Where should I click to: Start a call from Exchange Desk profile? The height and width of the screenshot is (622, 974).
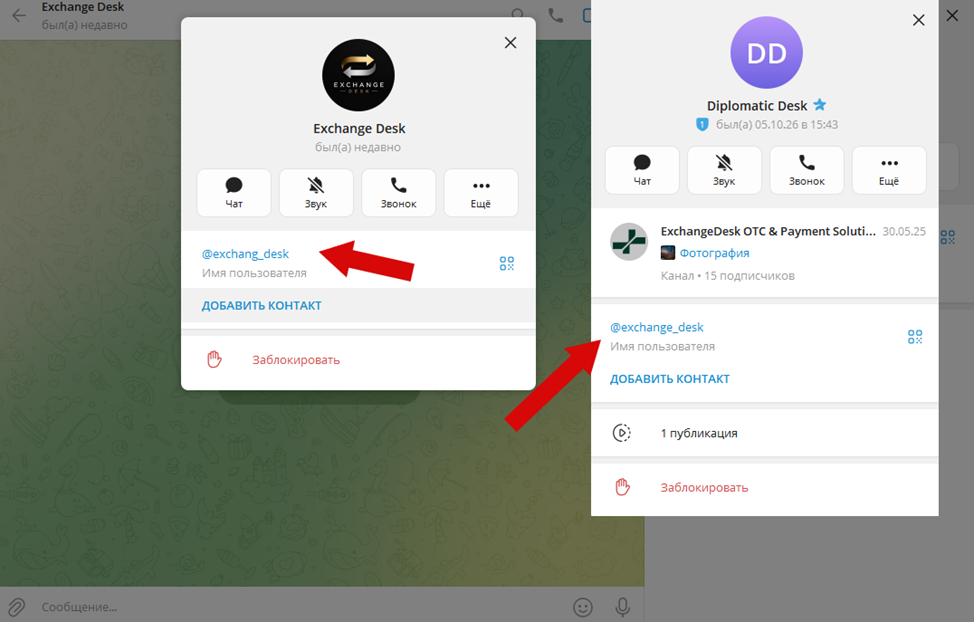coord(399,193)
